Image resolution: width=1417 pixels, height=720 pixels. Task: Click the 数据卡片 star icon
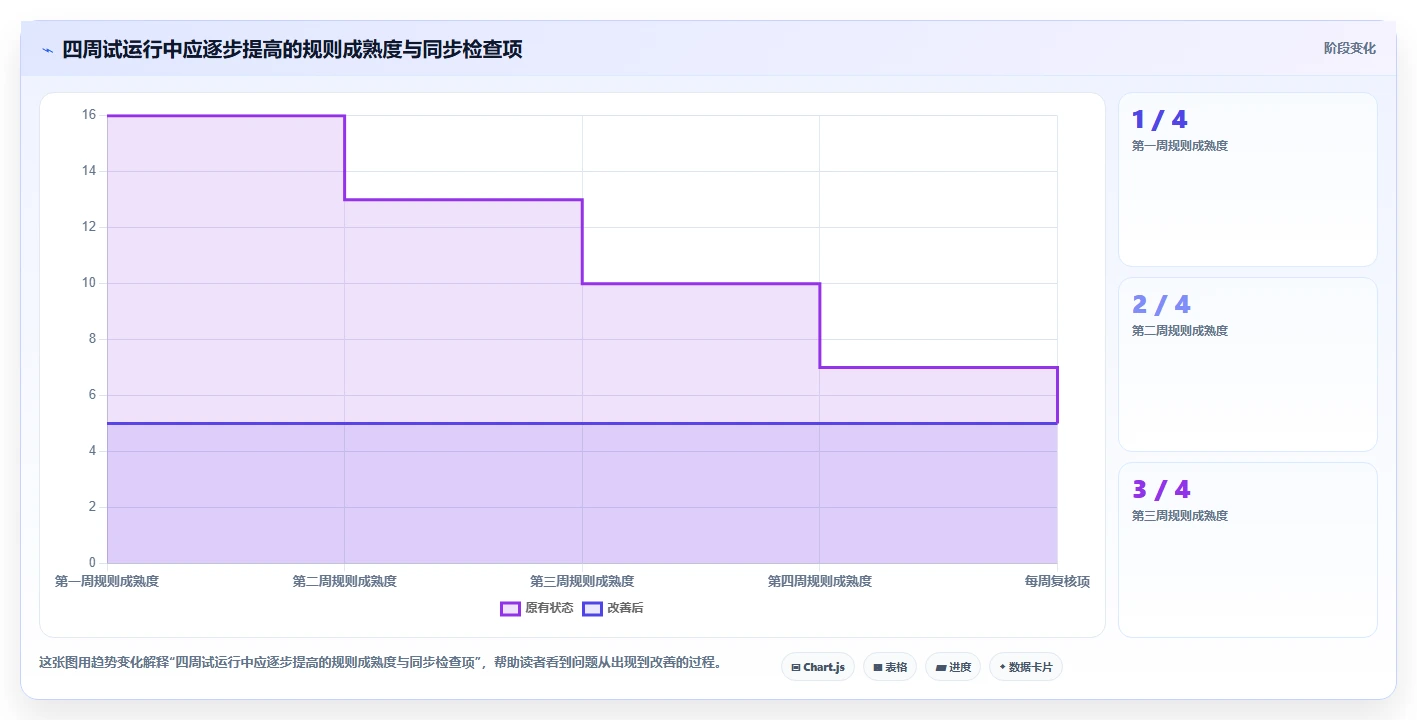1002,667
